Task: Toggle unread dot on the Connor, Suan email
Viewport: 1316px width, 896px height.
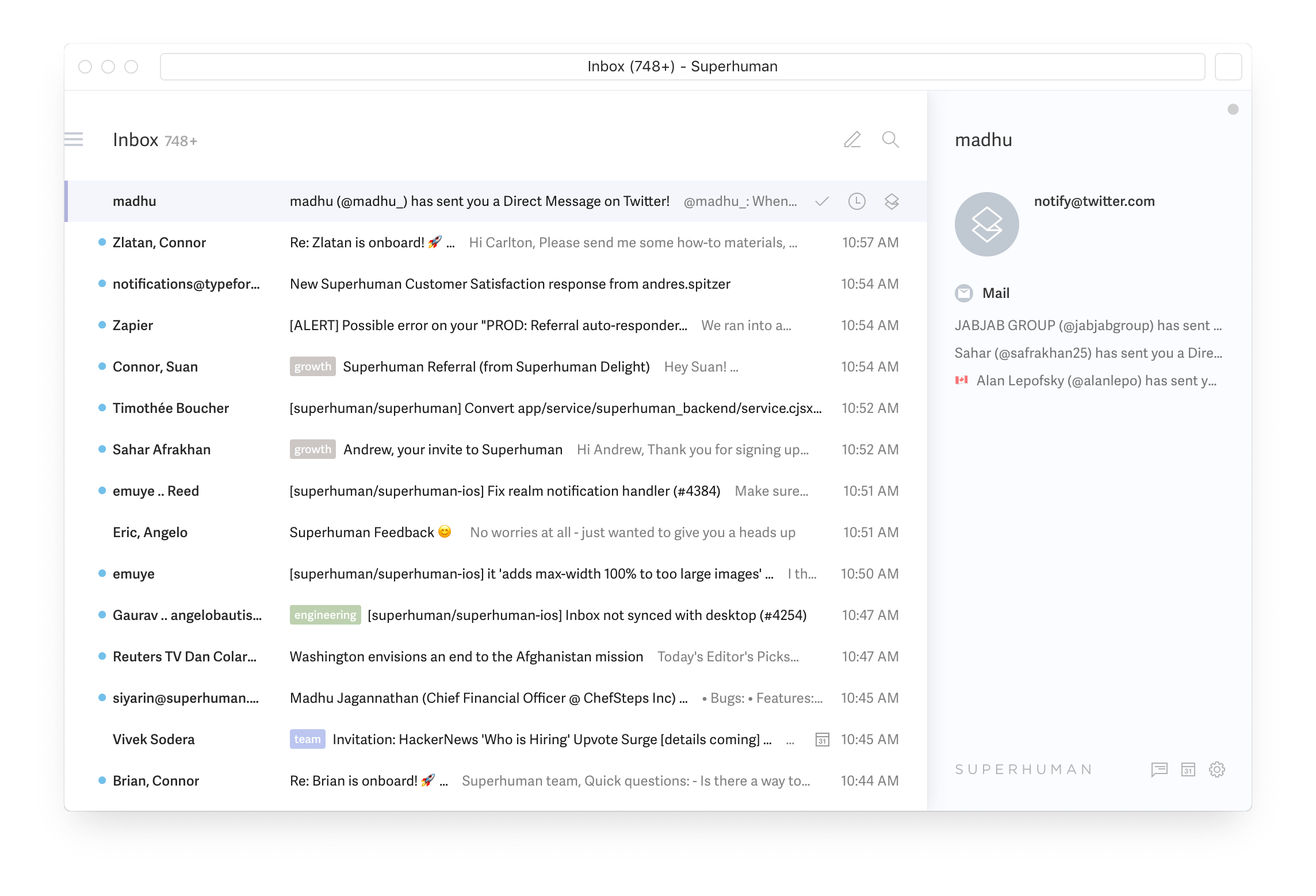Action: point(102,366)
